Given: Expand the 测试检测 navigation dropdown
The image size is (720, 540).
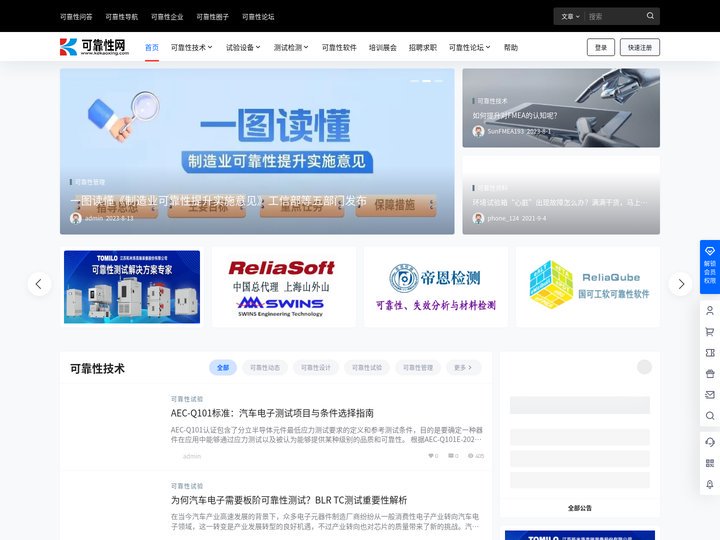Looking at the screenshot, I should click(291, 47).
